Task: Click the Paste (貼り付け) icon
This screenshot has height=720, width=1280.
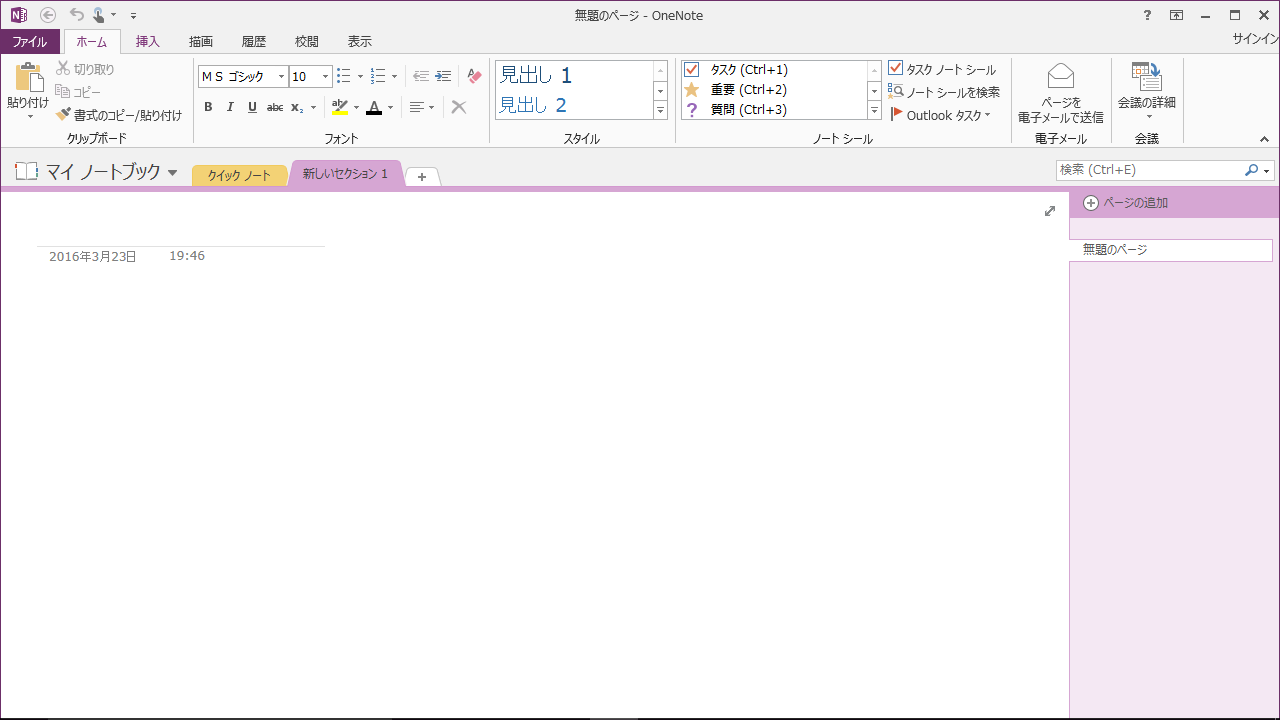Action: (x=28, y=78)
